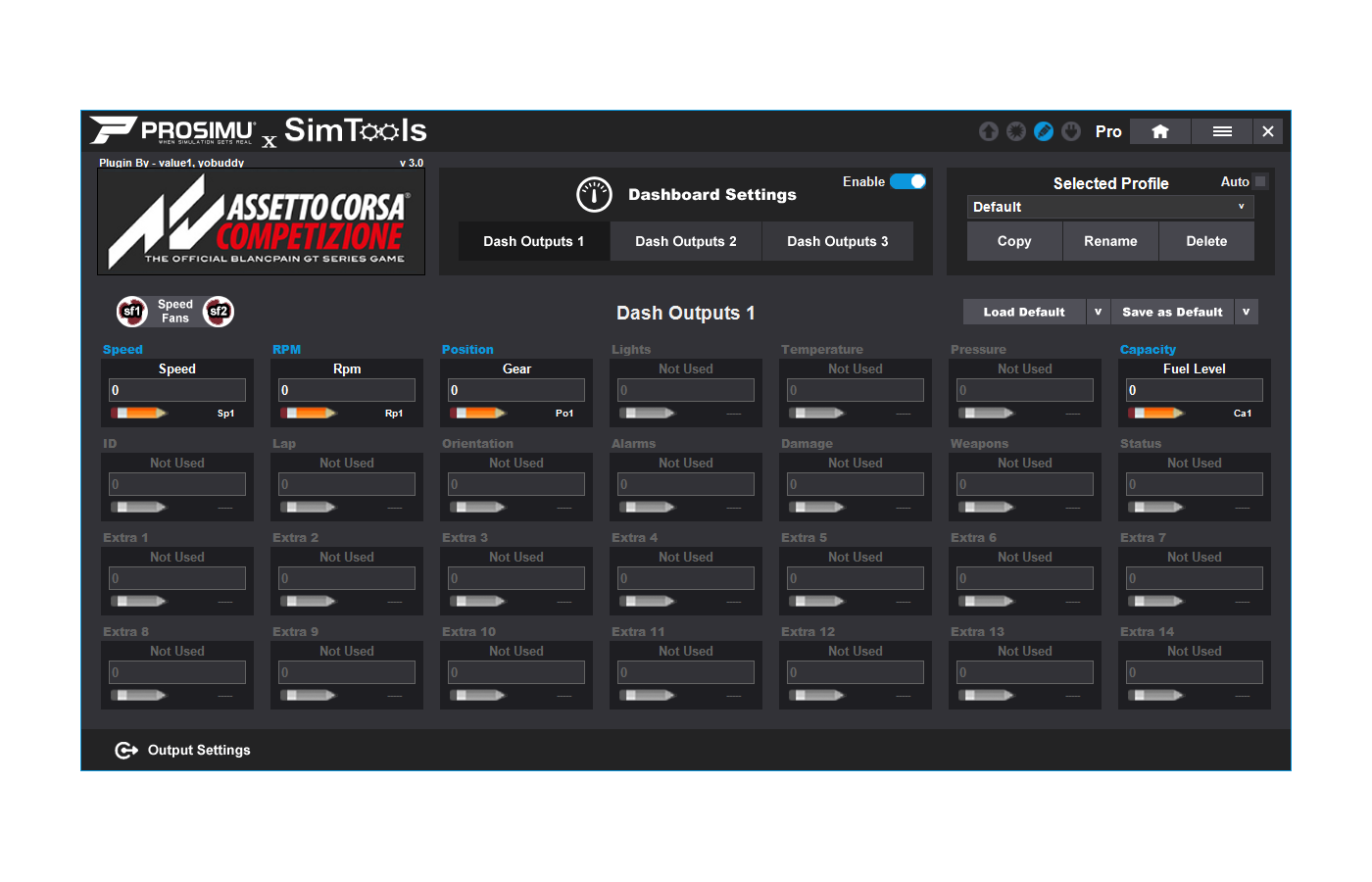This screenshot has width=1372, height=882.
Task: Switch to the Dash Outputs 1 tab
Action: pyautogui.click(x=534, y=241)
